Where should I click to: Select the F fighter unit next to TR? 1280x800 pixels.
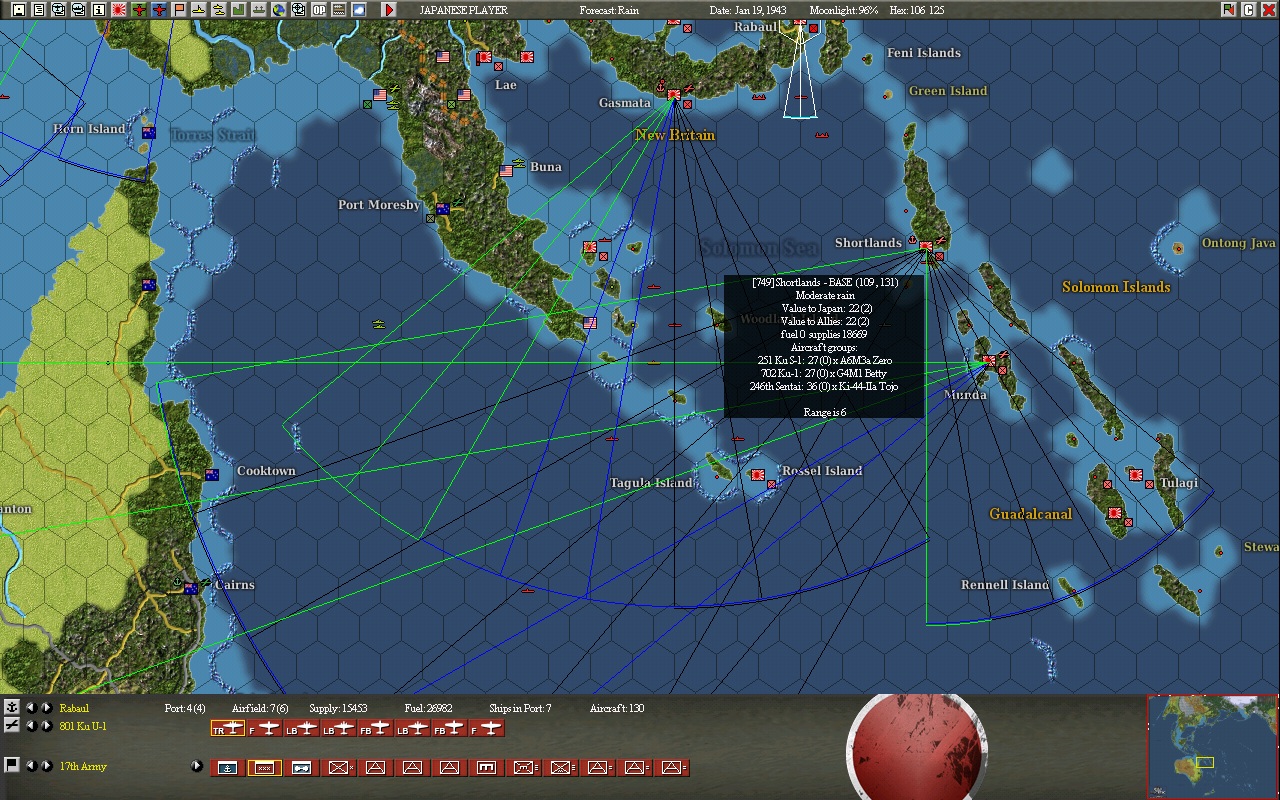(x=265, y=729)
